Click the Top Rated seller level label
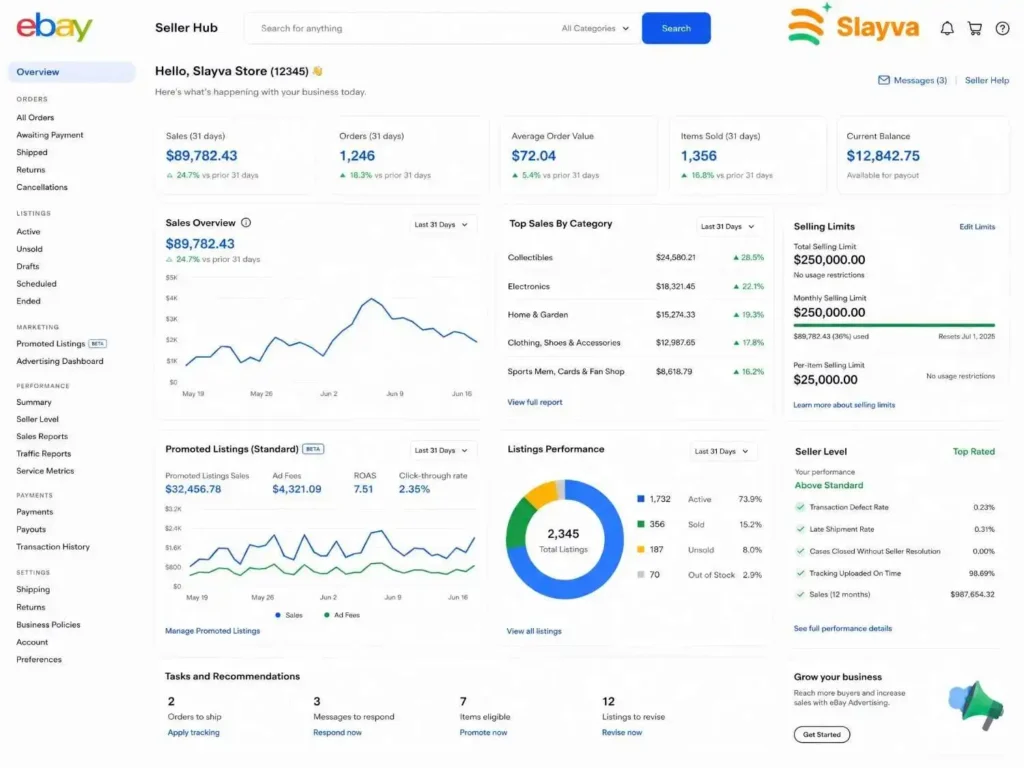The height and width of the screenshot is (768, 1024). (973, 451)
